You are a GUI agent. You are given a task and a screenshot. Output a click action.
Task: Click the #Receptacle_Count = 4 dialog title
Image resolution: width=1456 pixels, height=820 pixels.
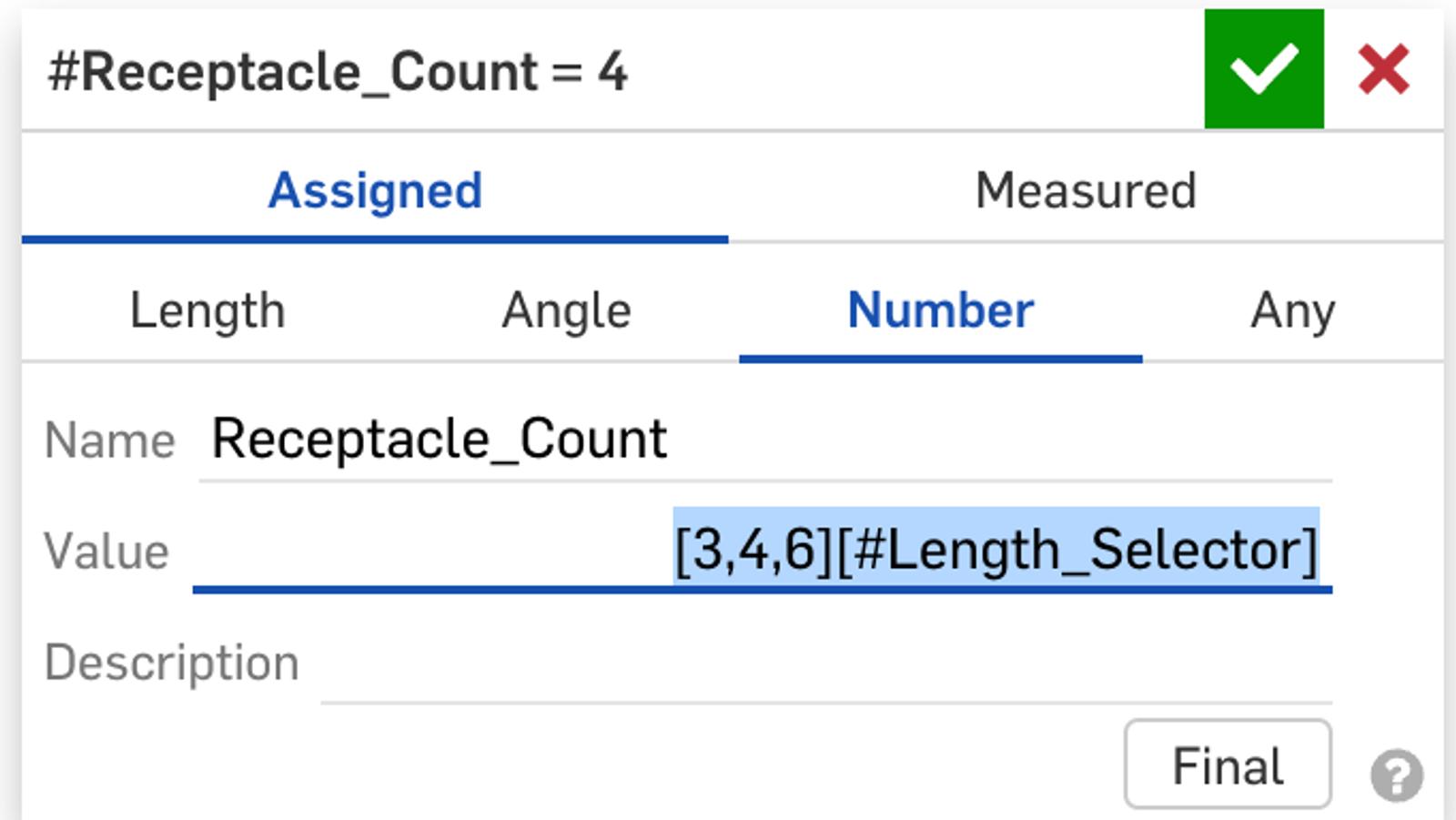[338, 72]
